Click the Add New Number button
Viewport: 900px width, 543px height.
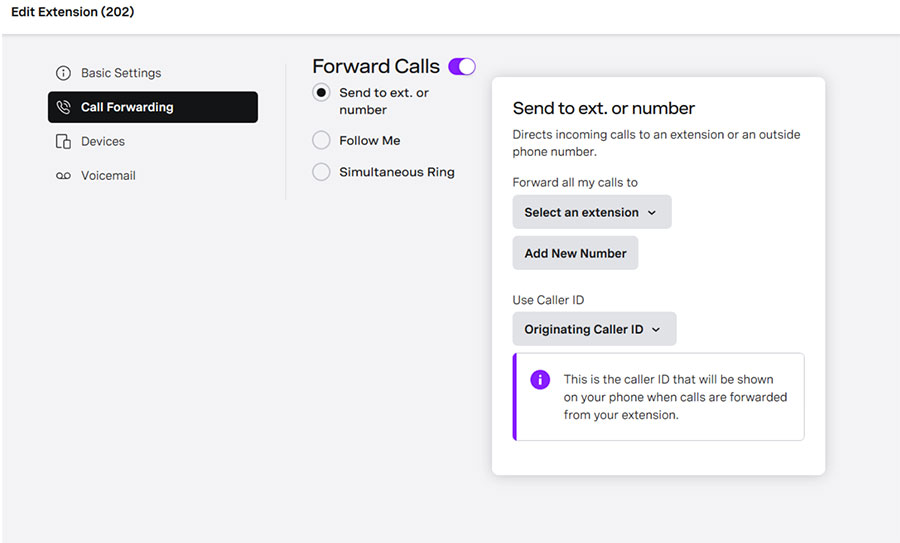575,253
